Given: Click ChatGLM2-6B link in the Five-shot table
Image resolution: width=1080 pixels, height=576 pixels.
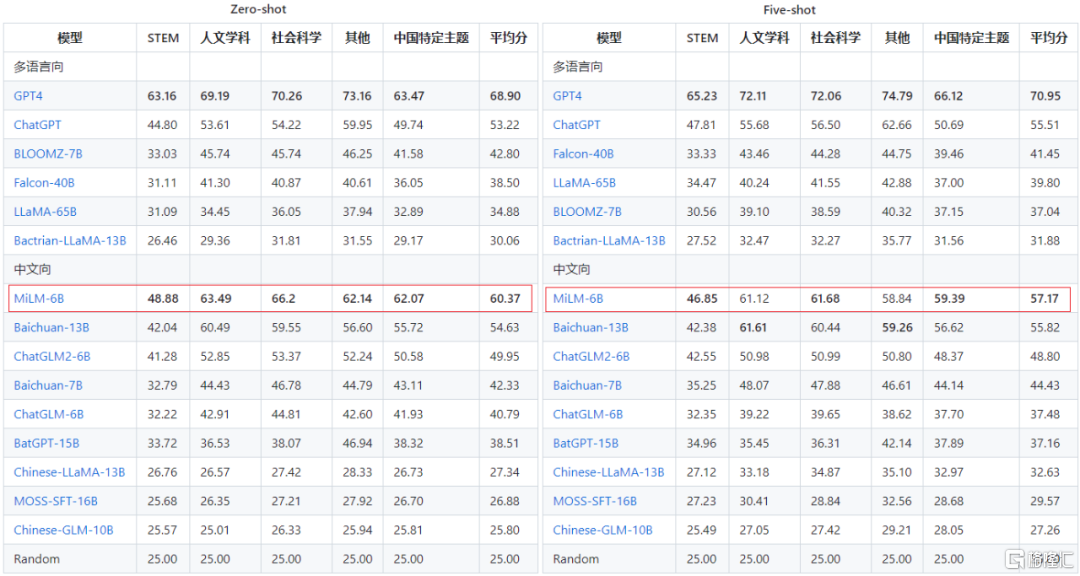Looking at the screenshot, I should (592, 356).
